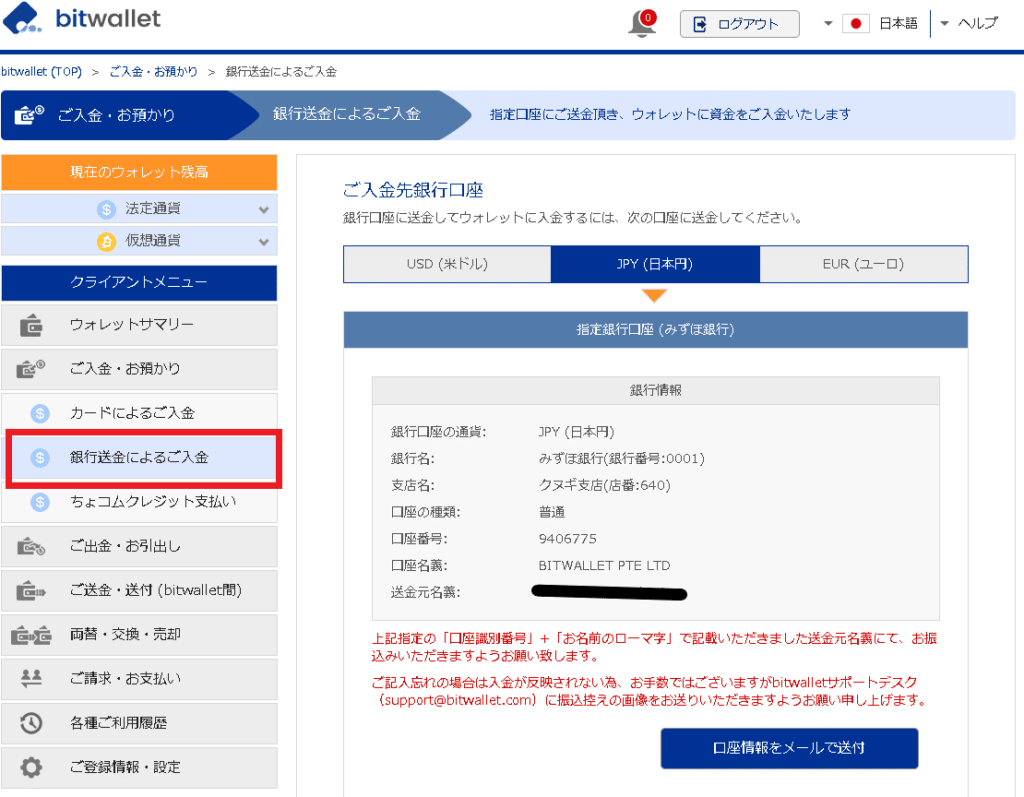
Task: Click the ログアウト button
Action: [x=739, y=24]
